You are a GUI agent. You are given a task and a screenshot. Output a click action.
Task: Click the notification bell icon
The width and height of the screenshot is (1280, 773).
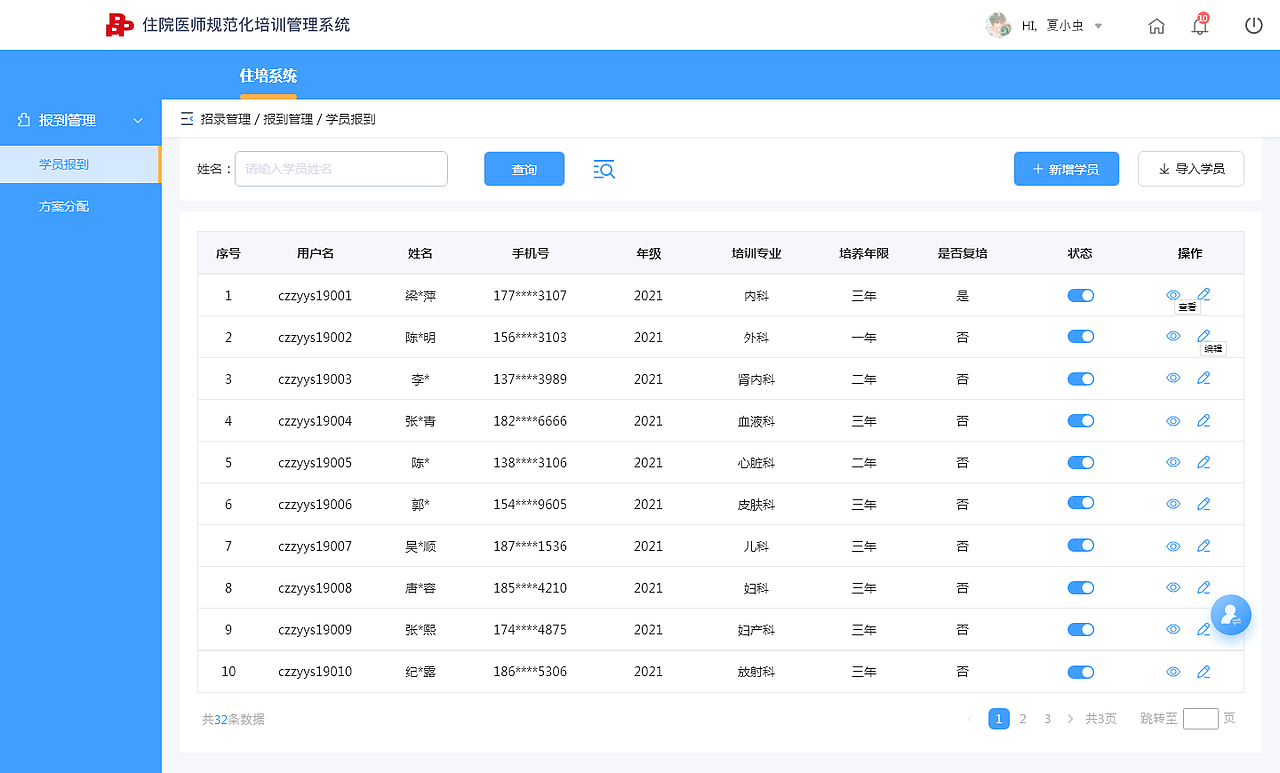[x=1199, y=26]
